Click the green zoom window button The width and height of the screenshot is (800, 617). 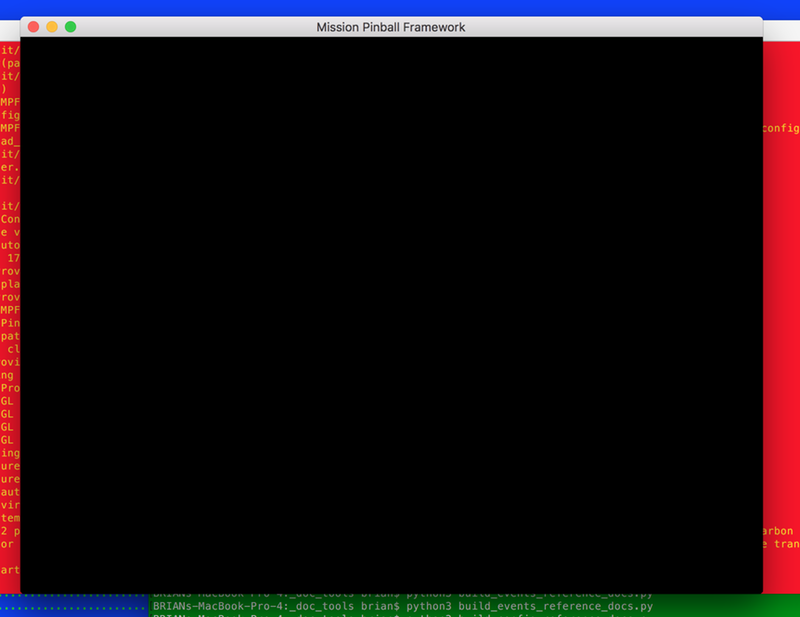click(71, 27)
